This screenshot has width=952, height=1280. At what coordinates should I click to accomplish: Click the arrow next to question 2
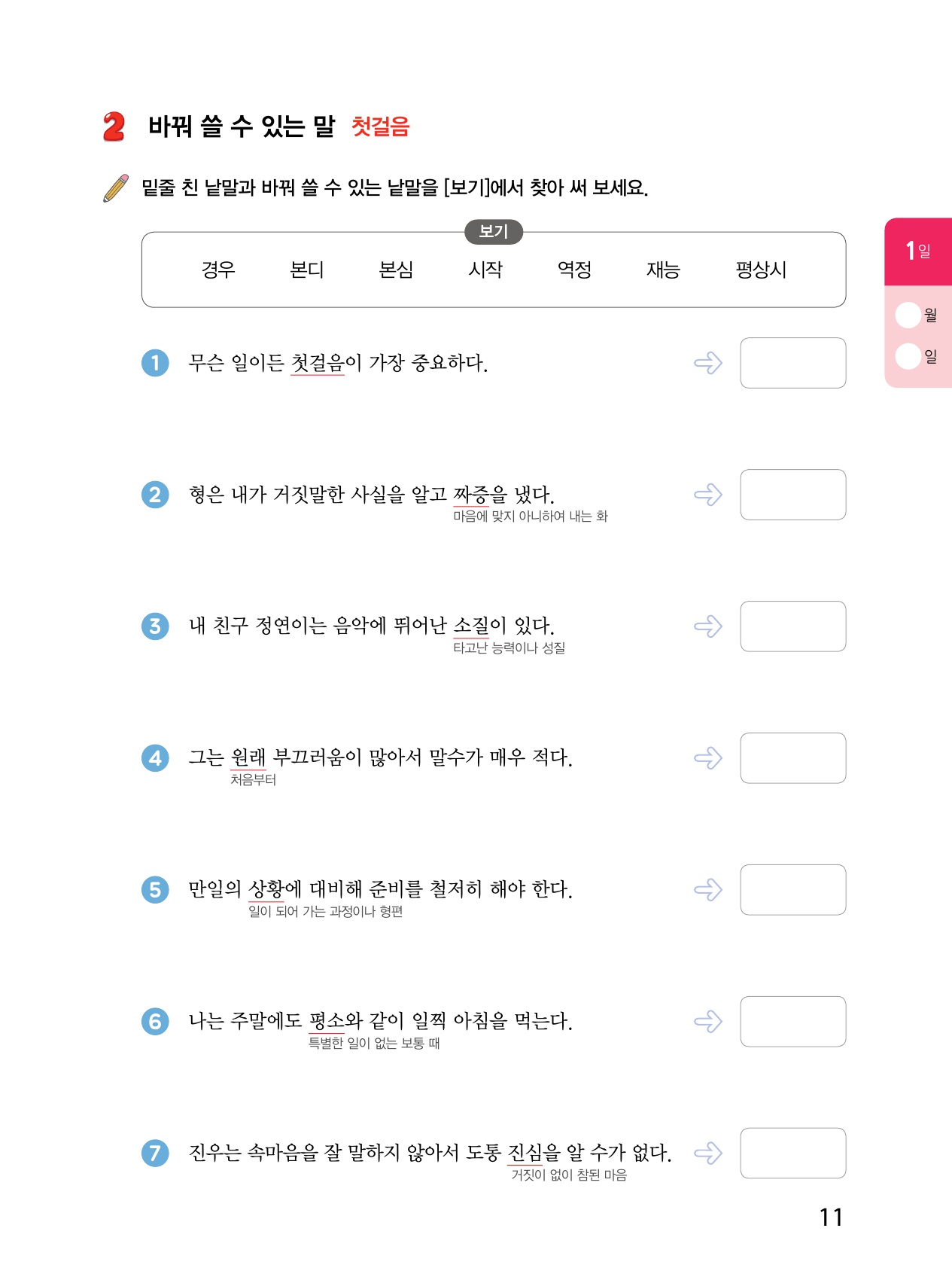click(708, 495)
